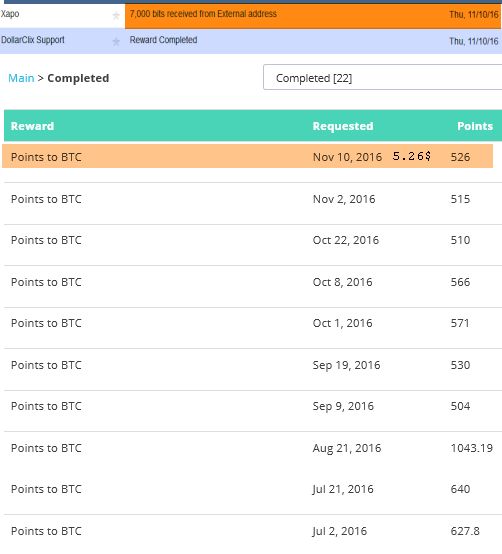Sort by the Points column header
Viewport: 502px width, 554px height.
(x=475, y=126)
